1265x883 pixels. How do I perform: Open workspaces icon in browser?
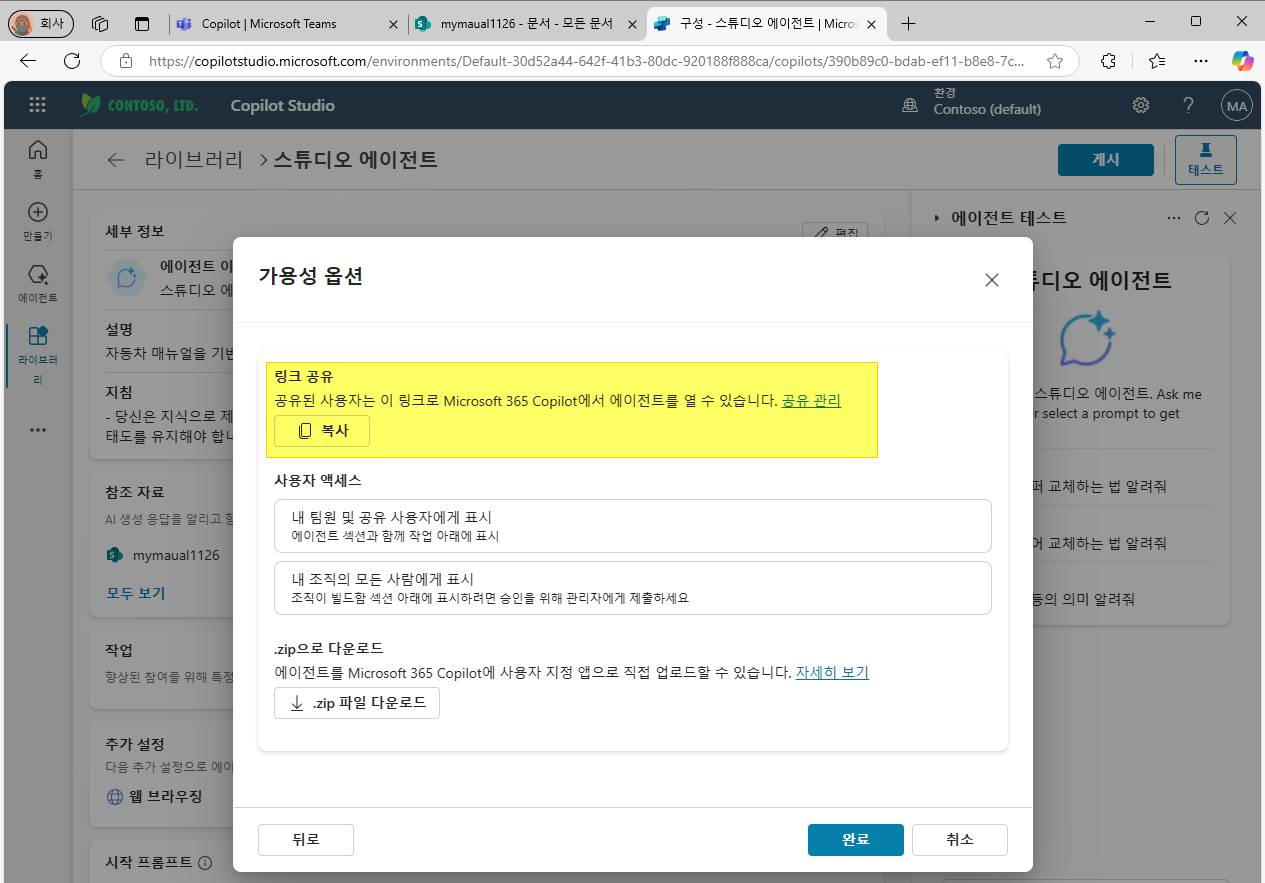click(x=99, y=23)
